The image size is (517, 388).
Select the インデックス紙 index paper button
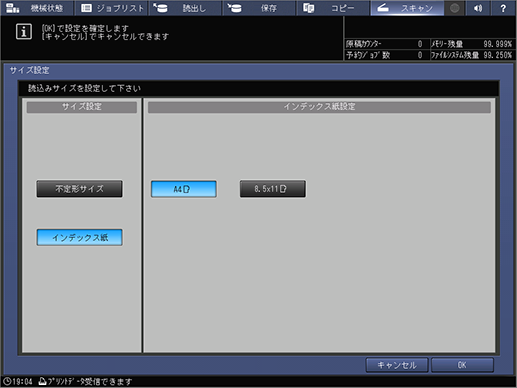pos(79,237)
